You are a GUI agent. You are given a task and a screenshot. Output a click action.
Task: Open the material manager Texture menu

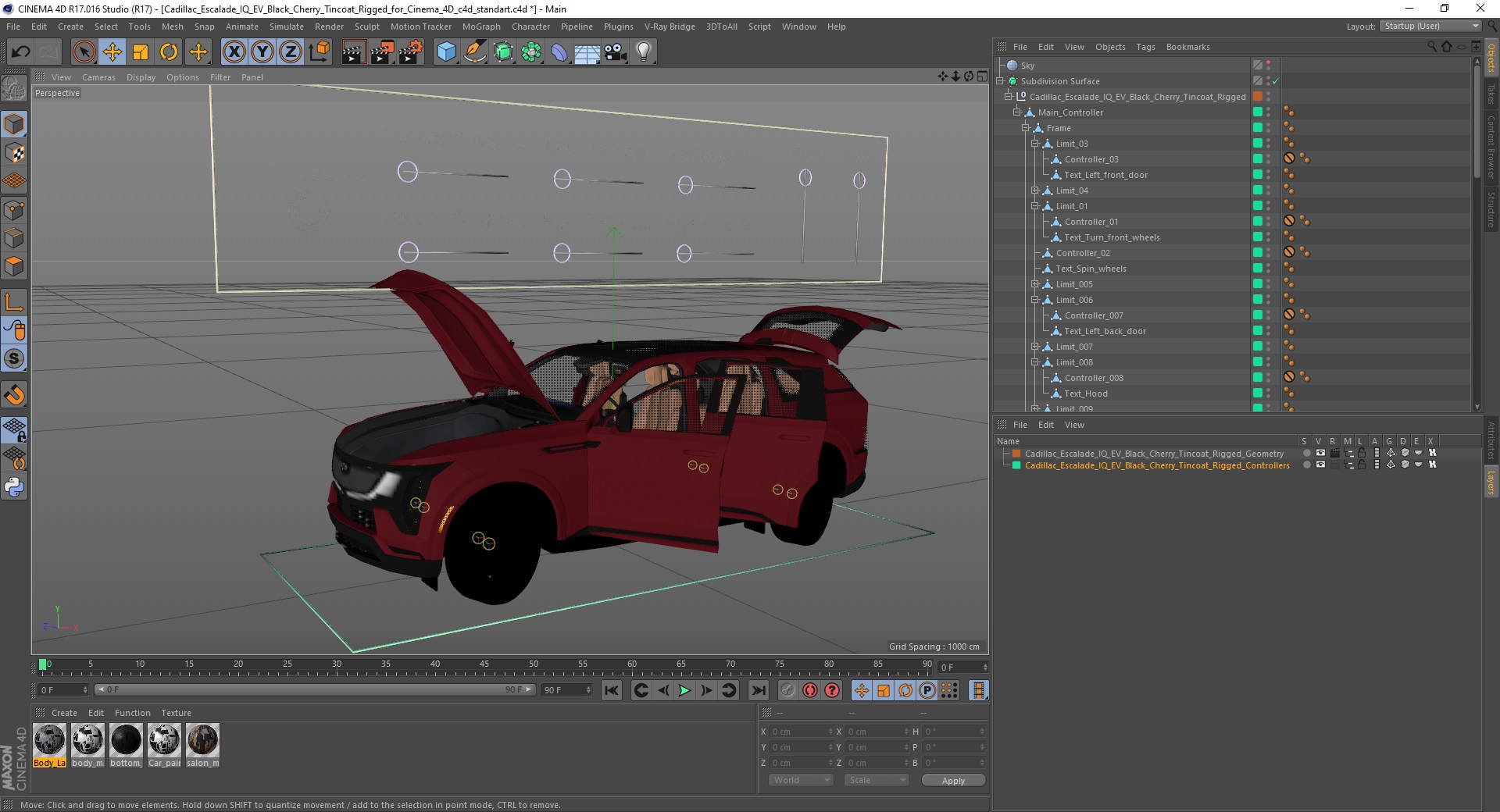[176, 713]
